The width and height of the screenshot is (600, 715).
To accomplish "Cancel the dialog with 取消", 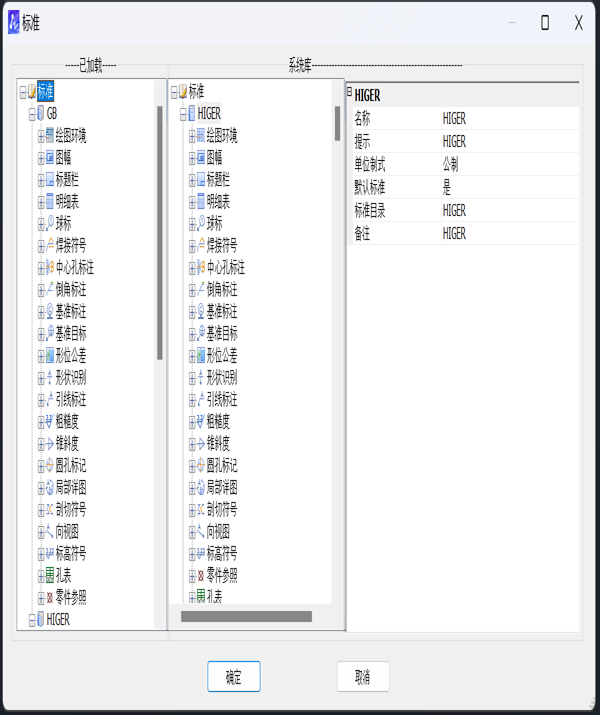I will point(363,677).
